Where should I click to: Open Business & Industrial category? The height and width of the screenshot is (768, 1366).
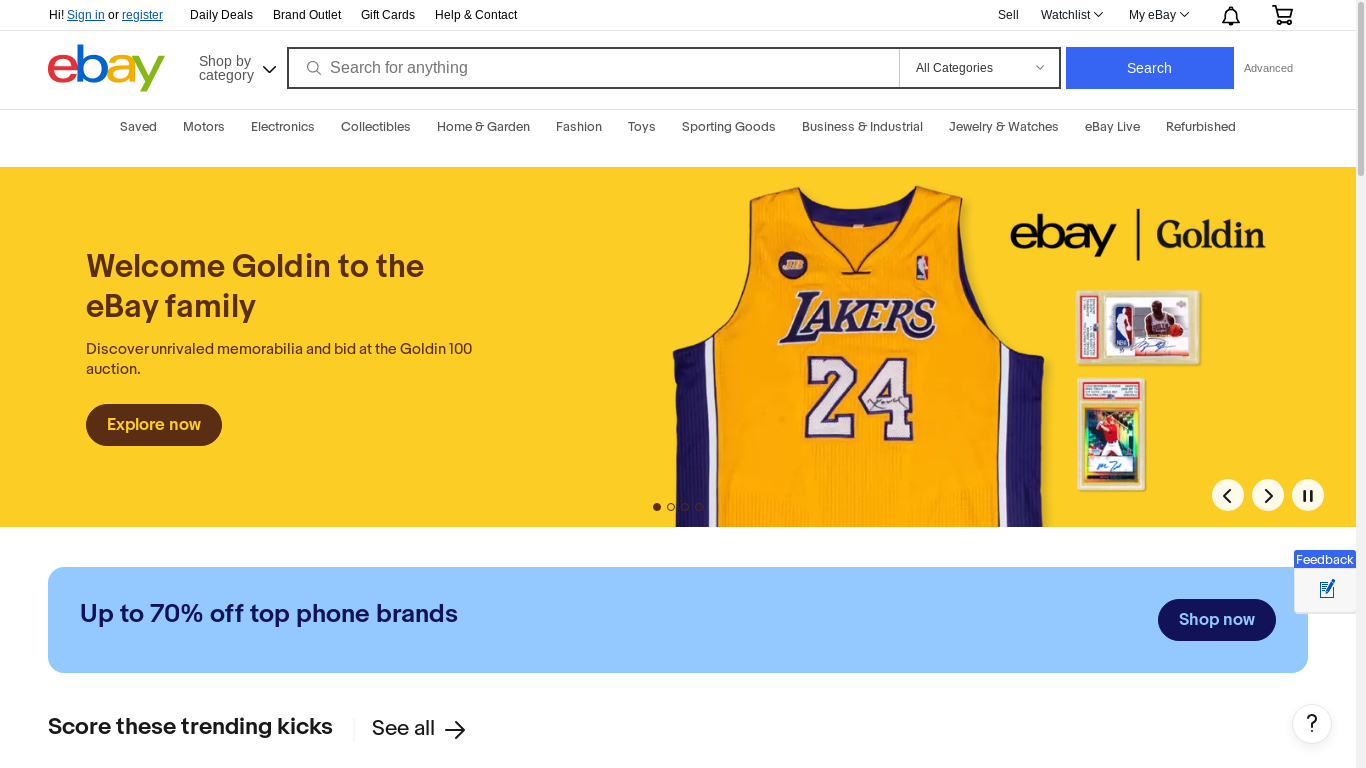[862, 127]
